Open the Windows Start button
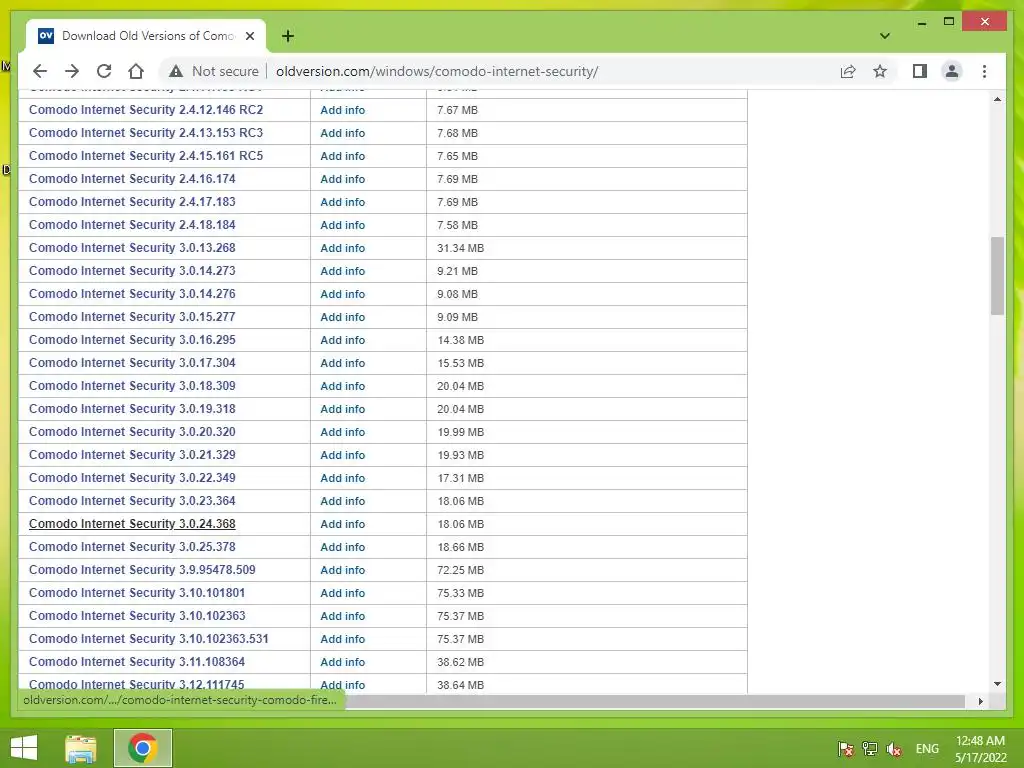Screen dimensions: 1024x768 click(24, 748)
